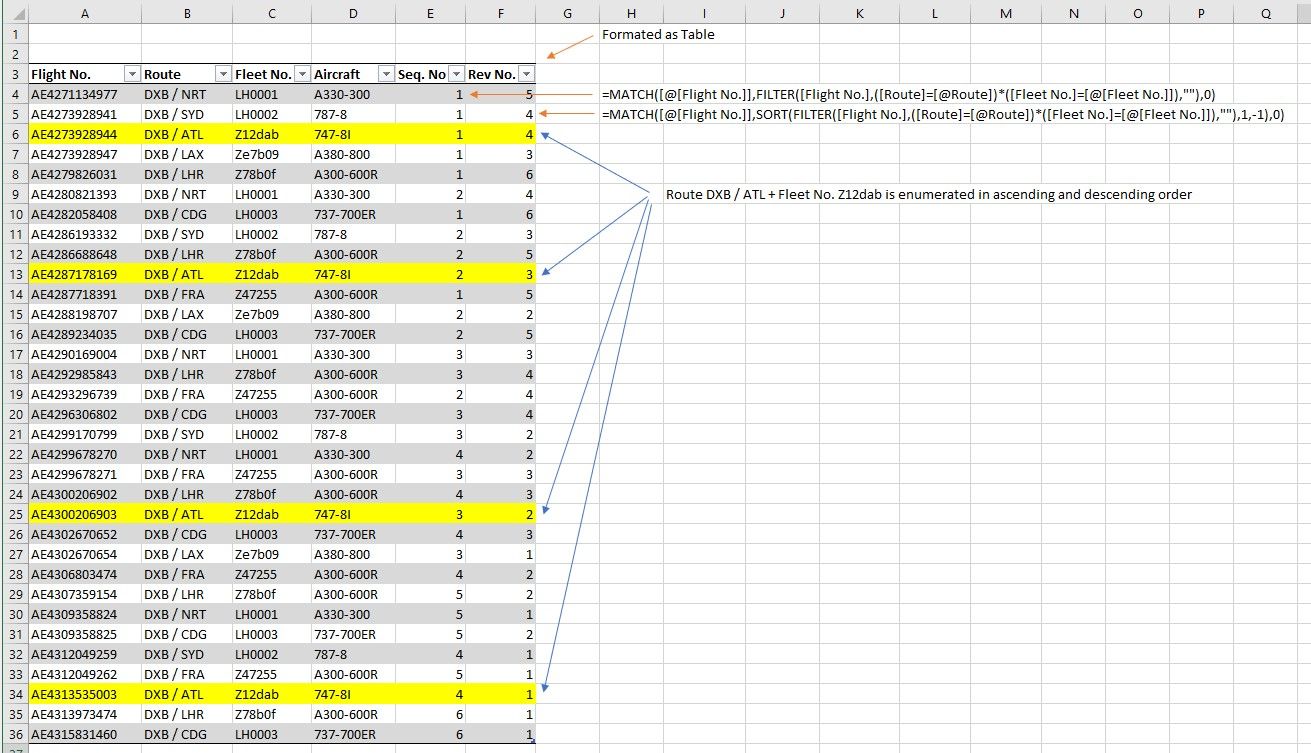Select row header 13
This screenshot has width=1311, height=753.
(x=14, y=274)
